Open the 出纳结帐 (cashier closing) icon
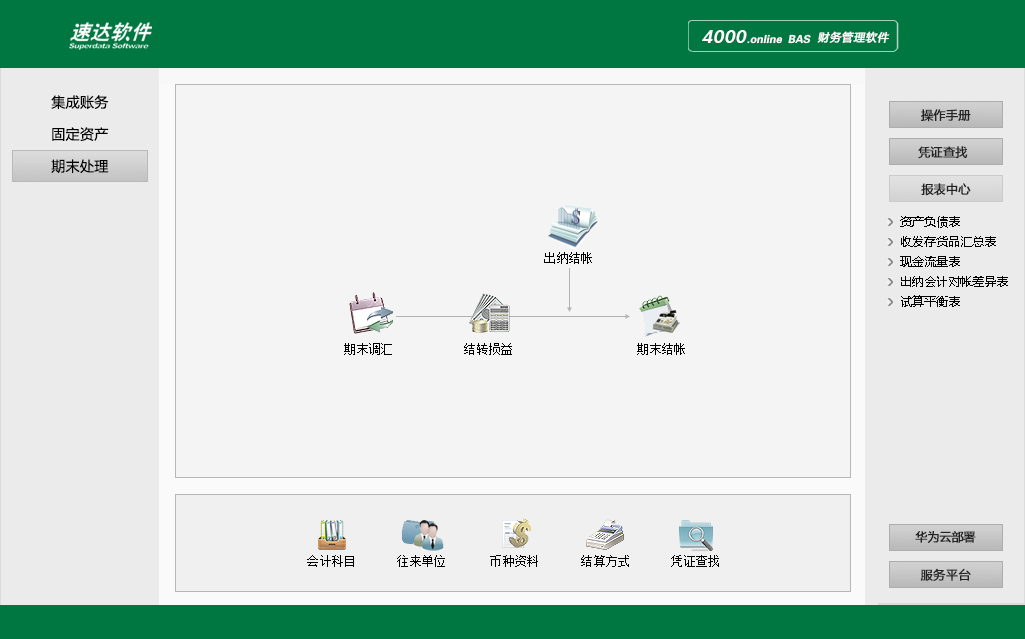This screenshot has width=1025, height=639. (571, 226)
